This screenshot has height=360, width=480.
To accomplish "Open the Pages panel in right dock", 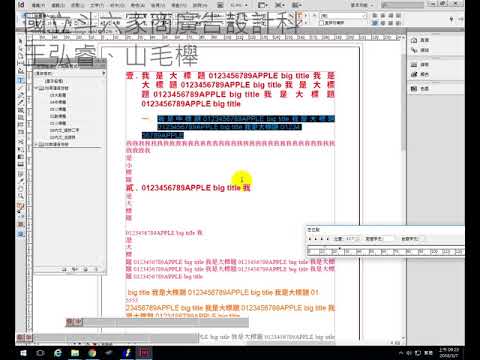I will click(420, 40).
